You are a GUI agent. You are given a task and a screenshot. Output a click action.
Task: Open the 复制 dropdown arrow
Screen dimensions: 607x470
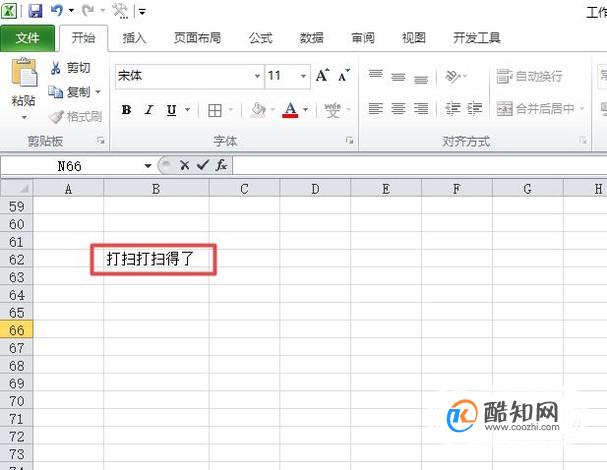(x=98, y=92)
